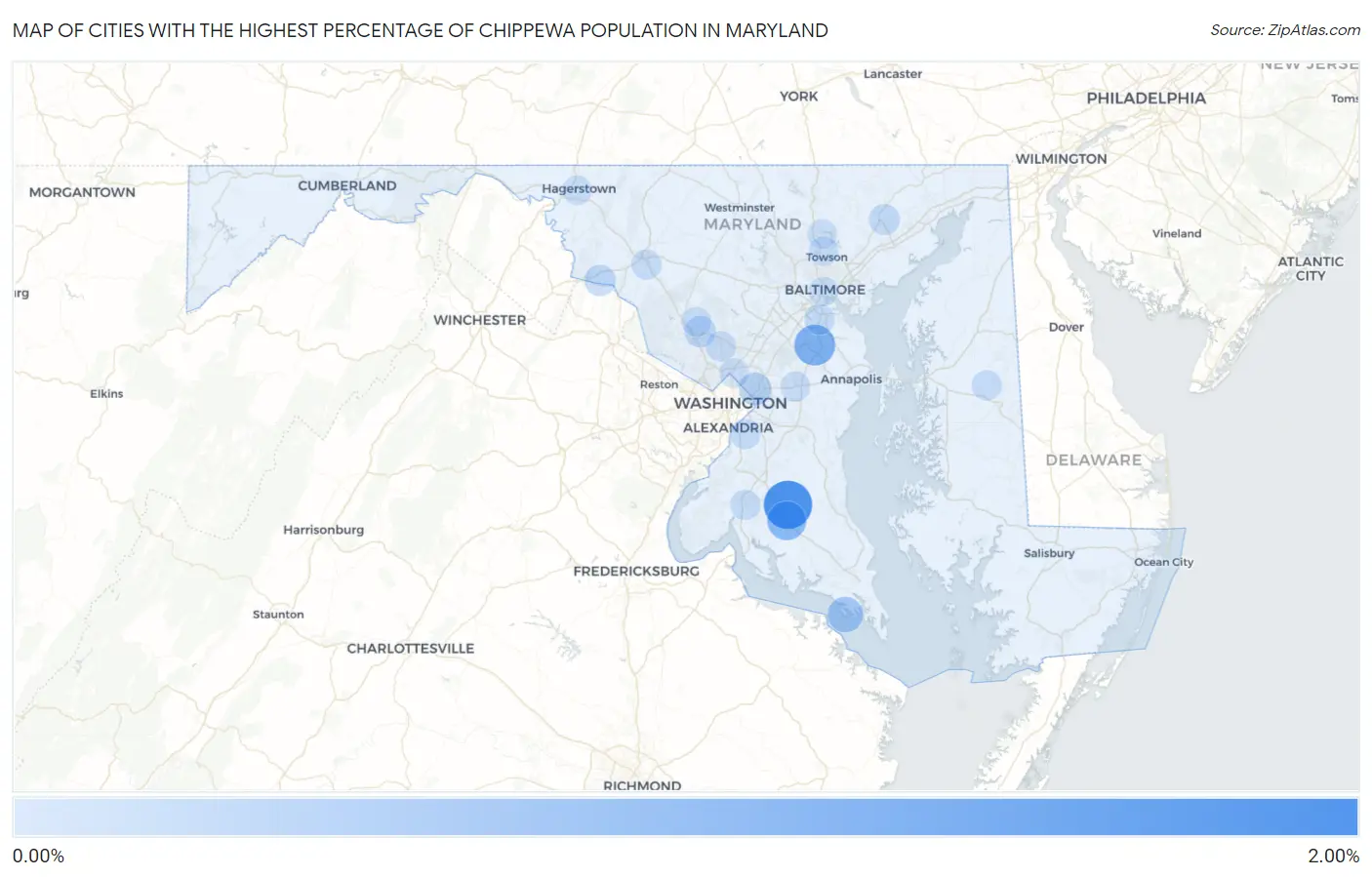Click the WASHINGTON map label
1372x877 pixels.
(x=730, y=403)
